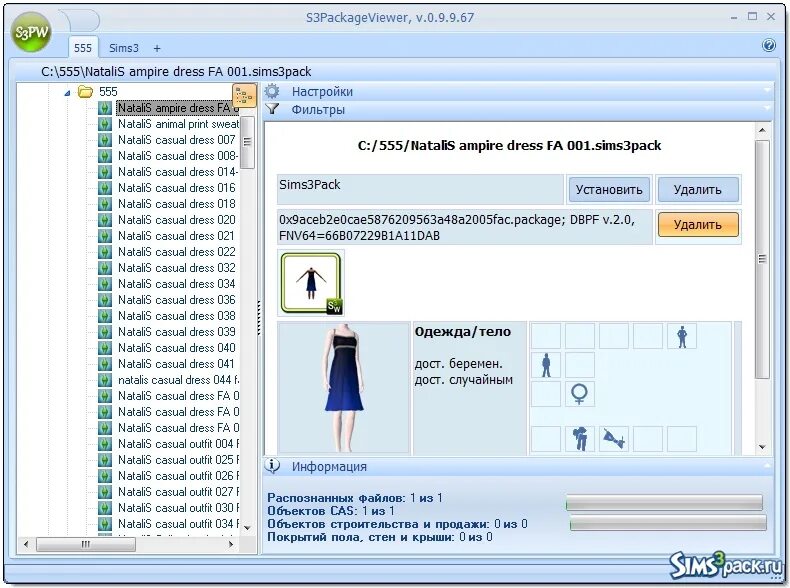Click the S3PW application logo
This screenshot has height=588, width=790.
[x=31, y=33]
